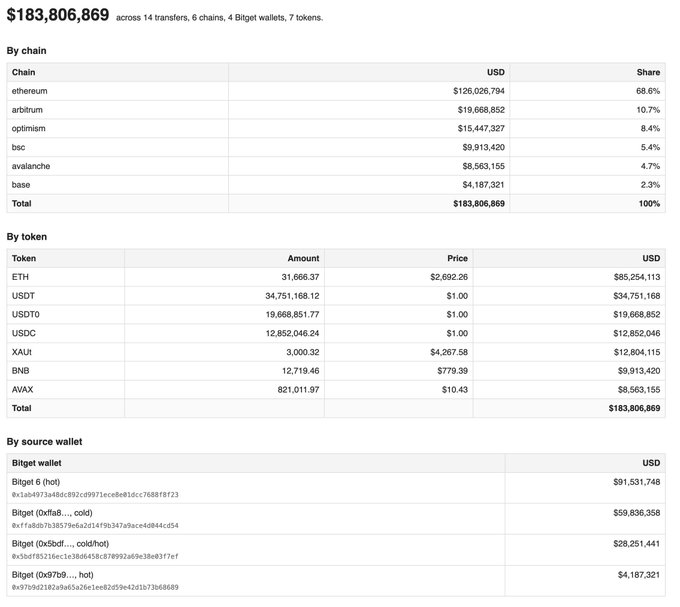Select the 'AVAX' token row label
The width and height of the screenshot is (680, 607).
click(x=23, y=389)
